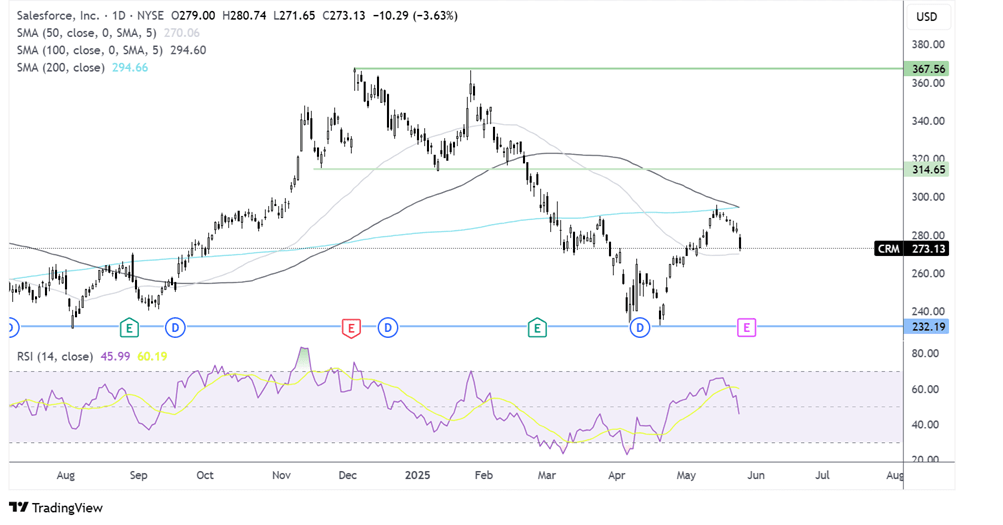The image size is (1003, 525).
Task: Click 340.00 on the price axis
Action: coord(928,121)
